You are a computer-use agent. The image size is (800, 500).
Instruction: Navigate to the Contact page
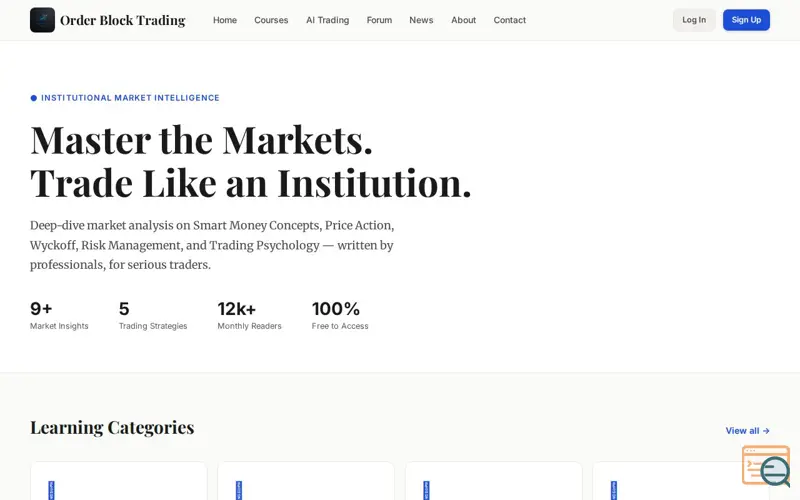509,20
